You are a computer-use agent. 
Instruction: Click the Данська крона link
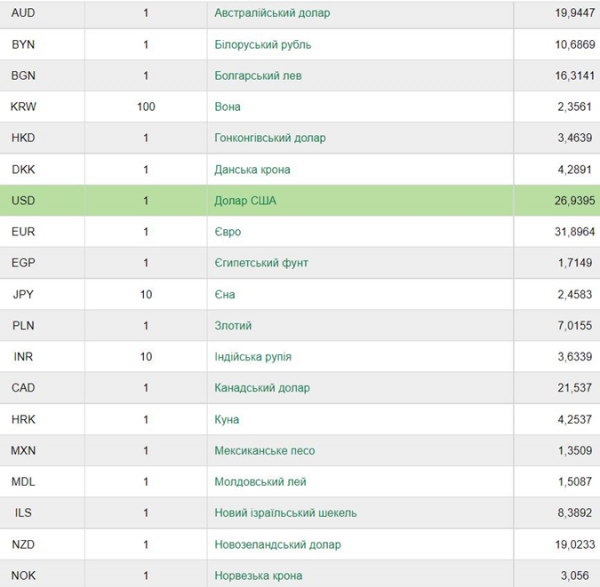tap(252, 170)
